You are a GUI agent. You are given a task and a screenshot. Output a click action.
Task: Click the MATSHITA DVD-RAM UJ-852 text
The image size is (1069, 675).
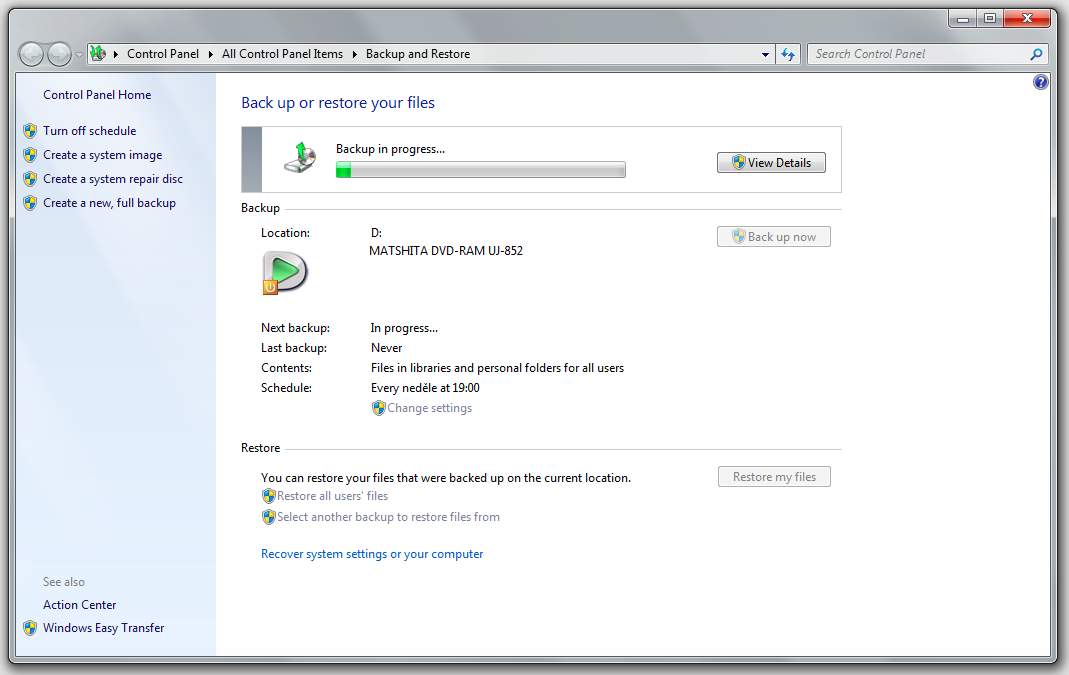(446, 251)
